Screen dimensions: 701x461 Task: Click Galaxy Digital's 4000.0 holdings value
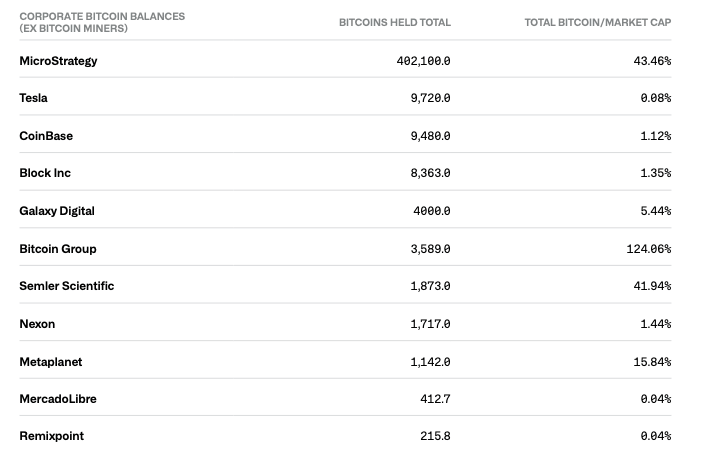(x=432, y=211)
